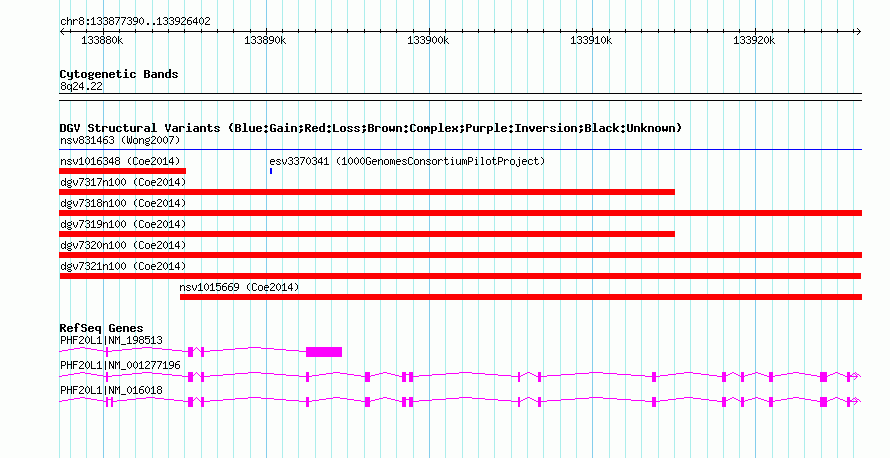Screen dimensions: 890x458
Task: Click the red bar under dgv7317n100
Action: tap(367, 192)
